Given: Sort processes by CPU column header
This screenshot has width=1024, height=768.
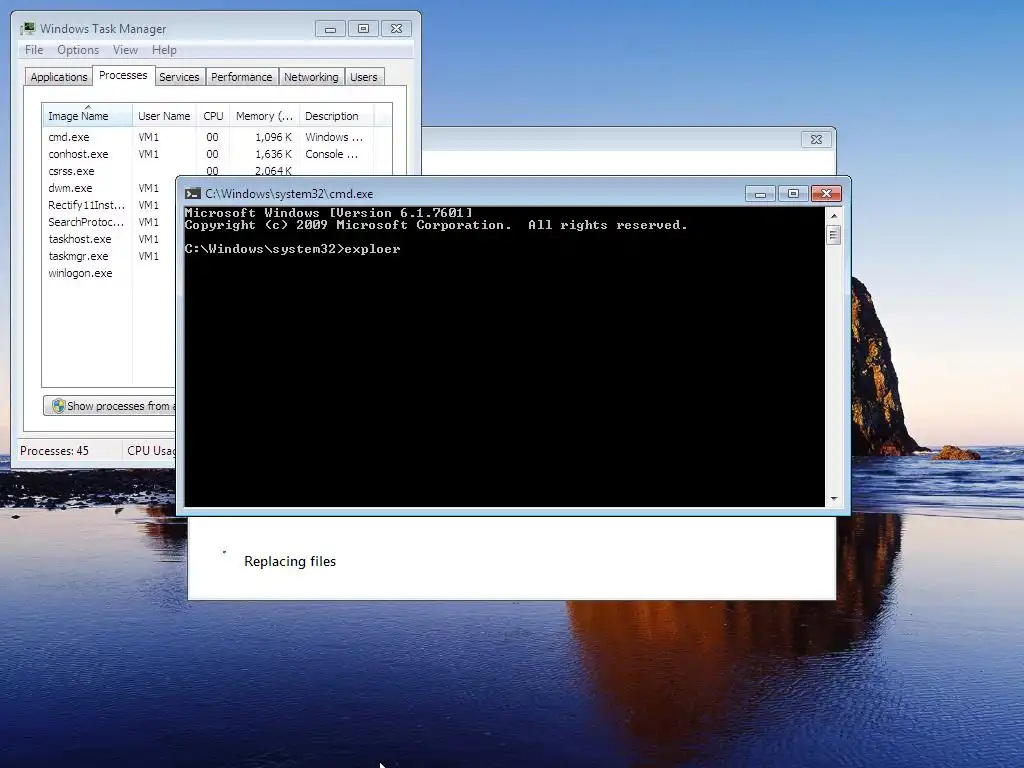Looking at the screenshot, I should pyautogui.click(x=213, y=116).
